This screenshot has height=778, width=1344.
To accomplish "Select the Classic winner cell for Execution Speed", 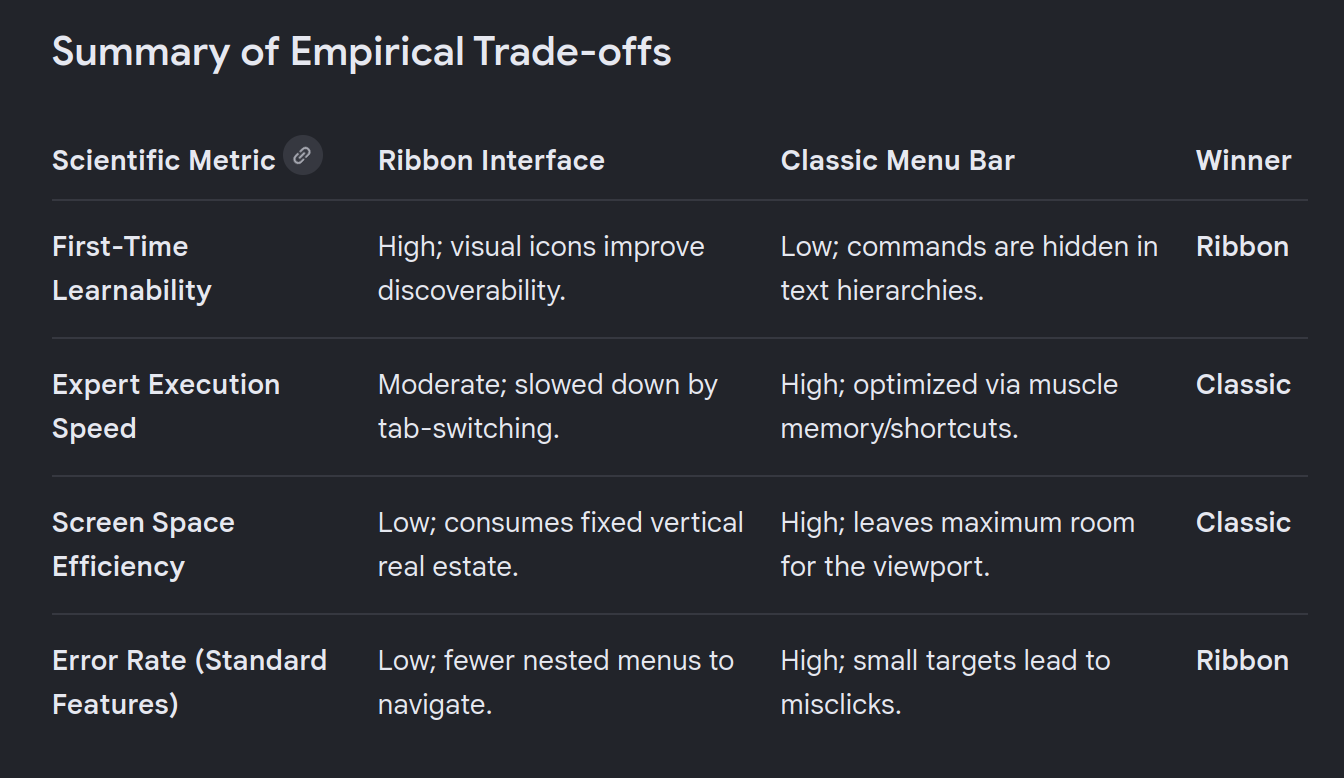I will (x=1243, y=385).
